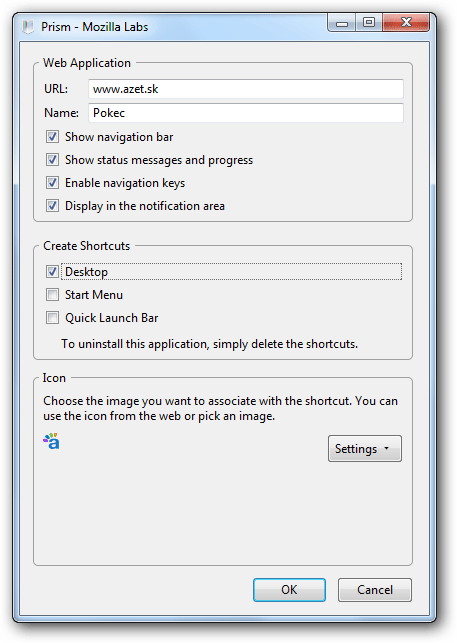Uncheck the Desktop shortcut checkbox

(52, 271)
